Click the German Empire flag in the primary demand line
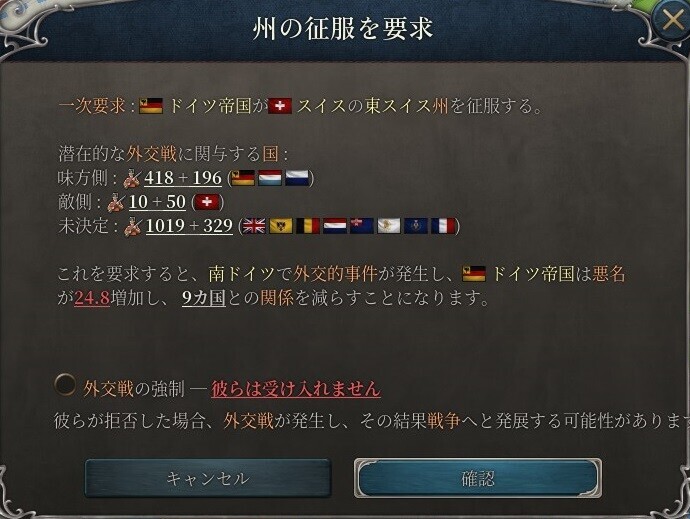This screenshot has width=690, height=519. 151,106
